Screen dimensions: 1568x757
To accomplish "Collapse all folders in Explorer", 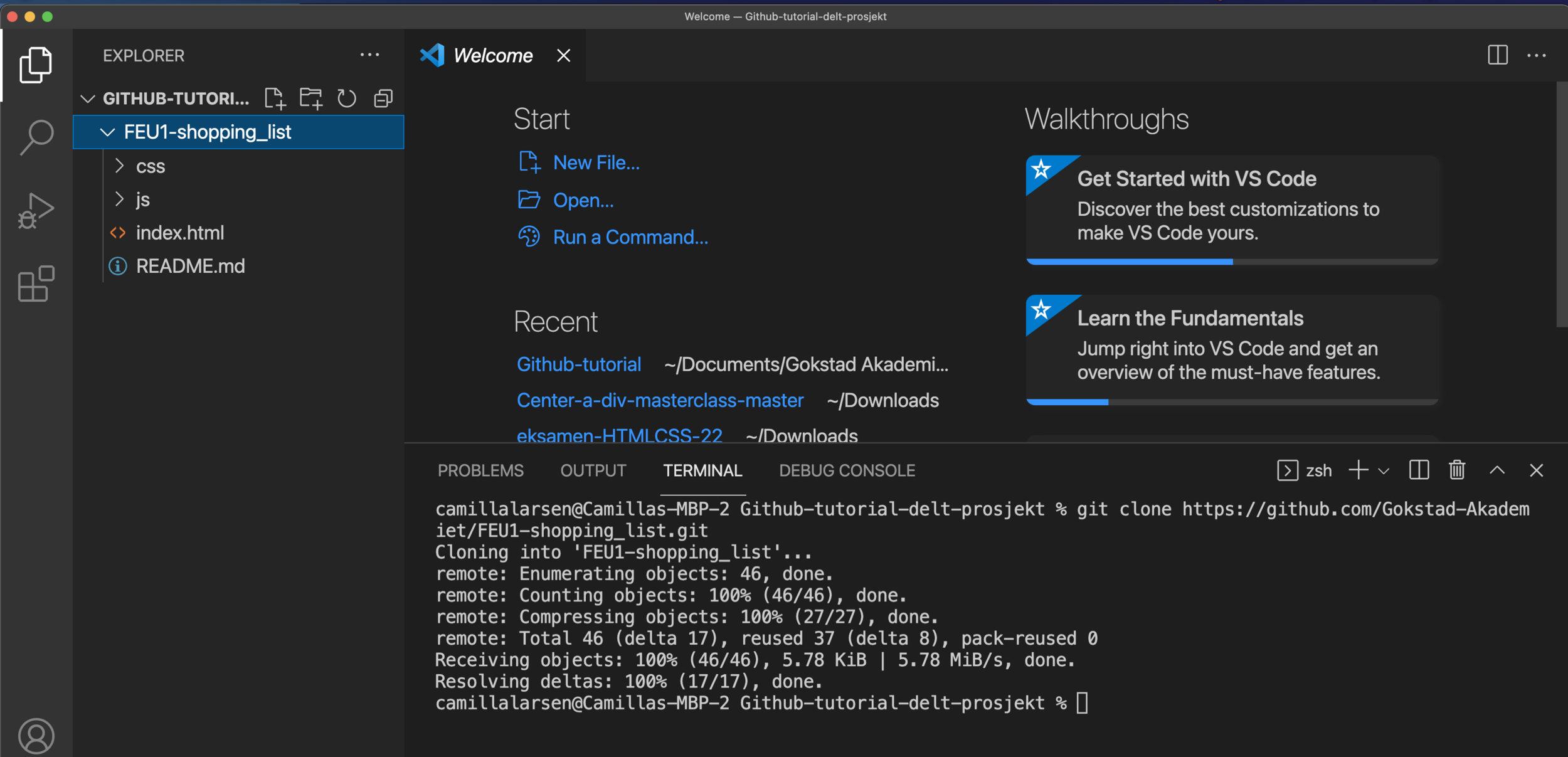I will coord(383,98).
